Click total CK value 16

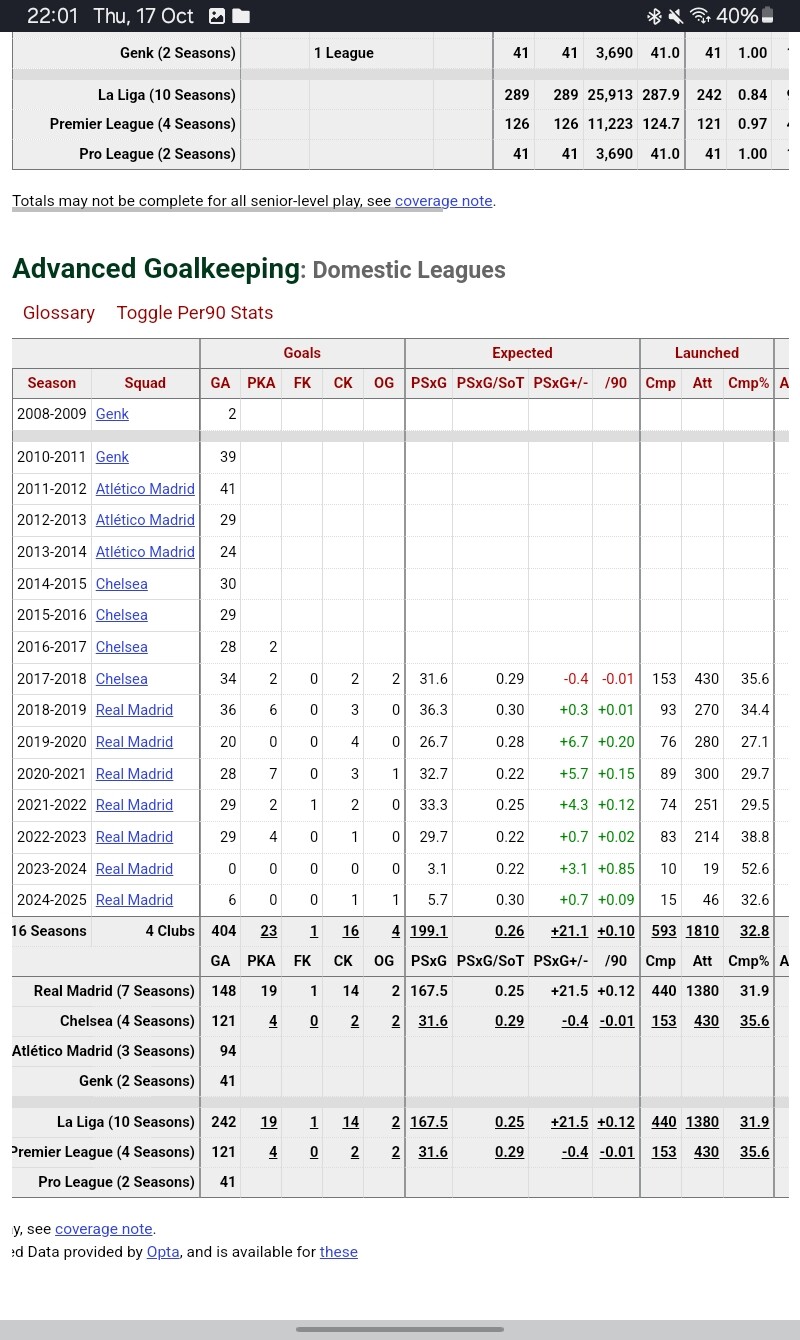click(351, 931)
